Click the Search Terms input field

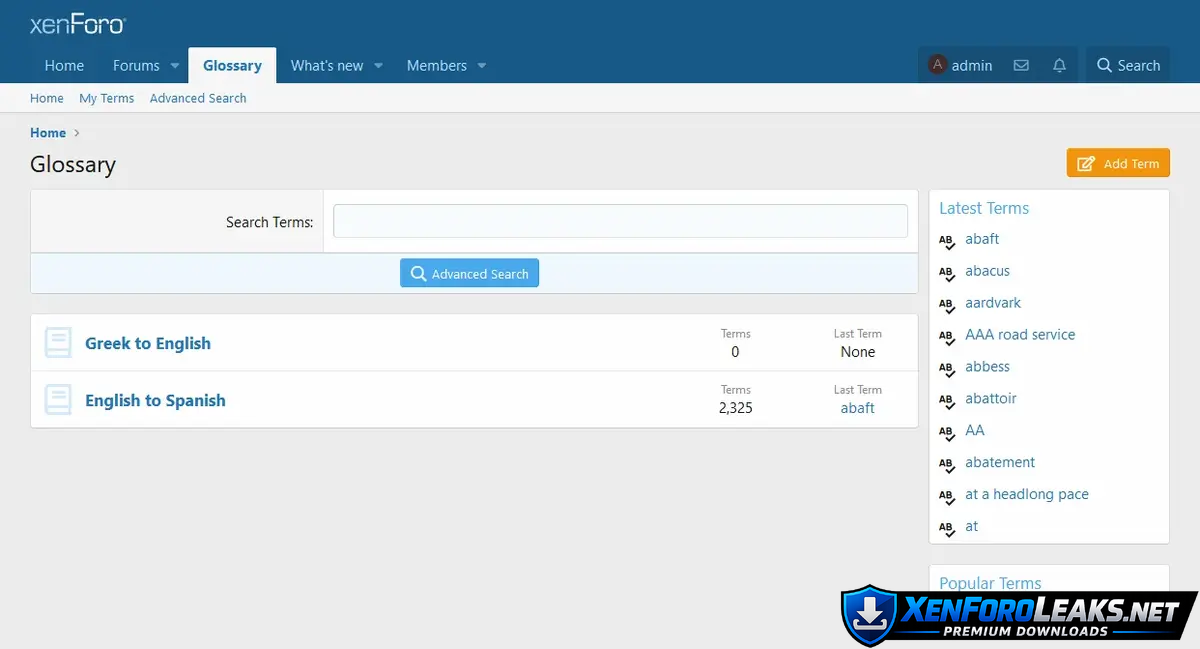620,221
